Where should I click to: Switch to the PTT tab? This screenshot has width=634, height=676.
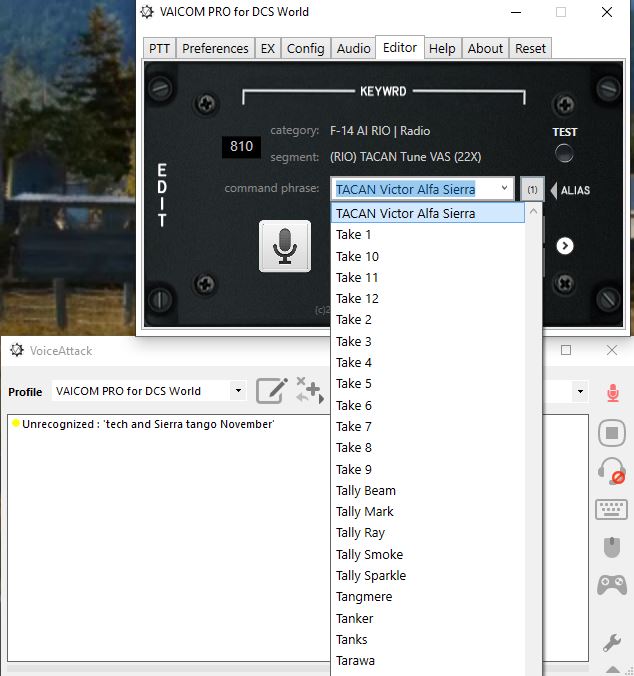(159, 48)
